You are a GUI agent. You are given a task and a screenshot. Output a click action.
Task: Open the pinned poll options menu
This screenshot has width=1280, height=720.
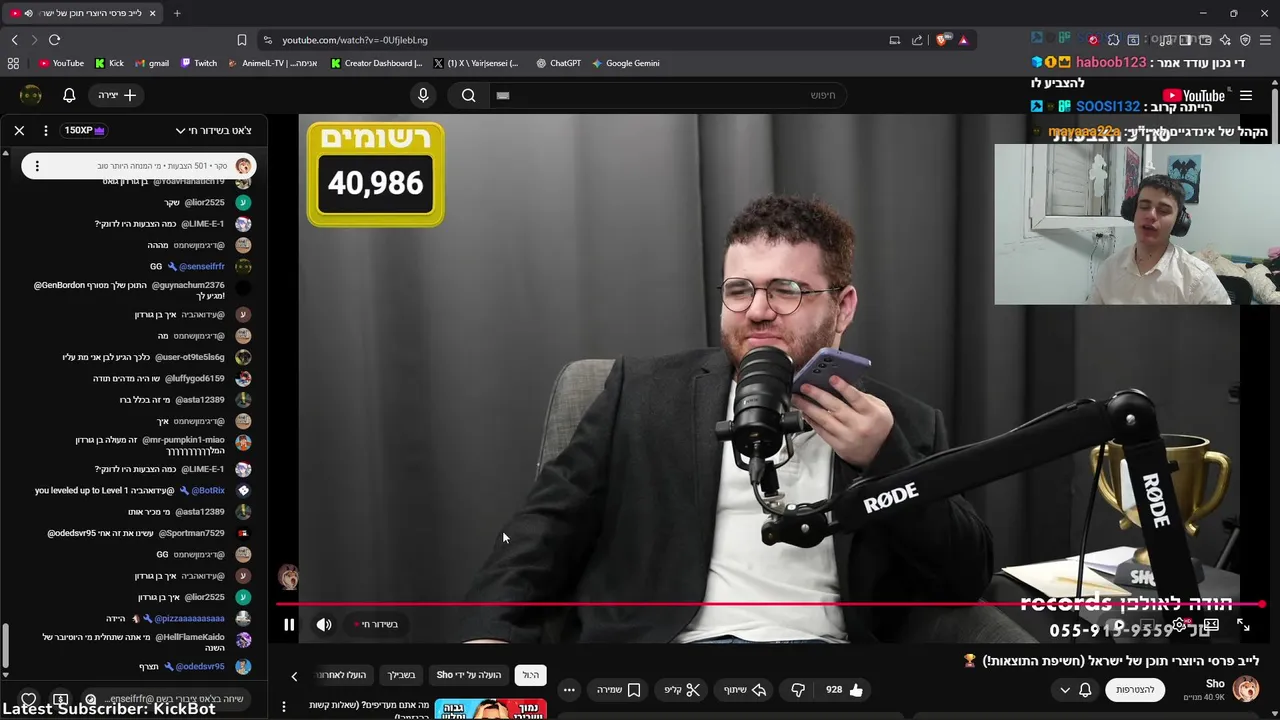[x=37, y=166]
